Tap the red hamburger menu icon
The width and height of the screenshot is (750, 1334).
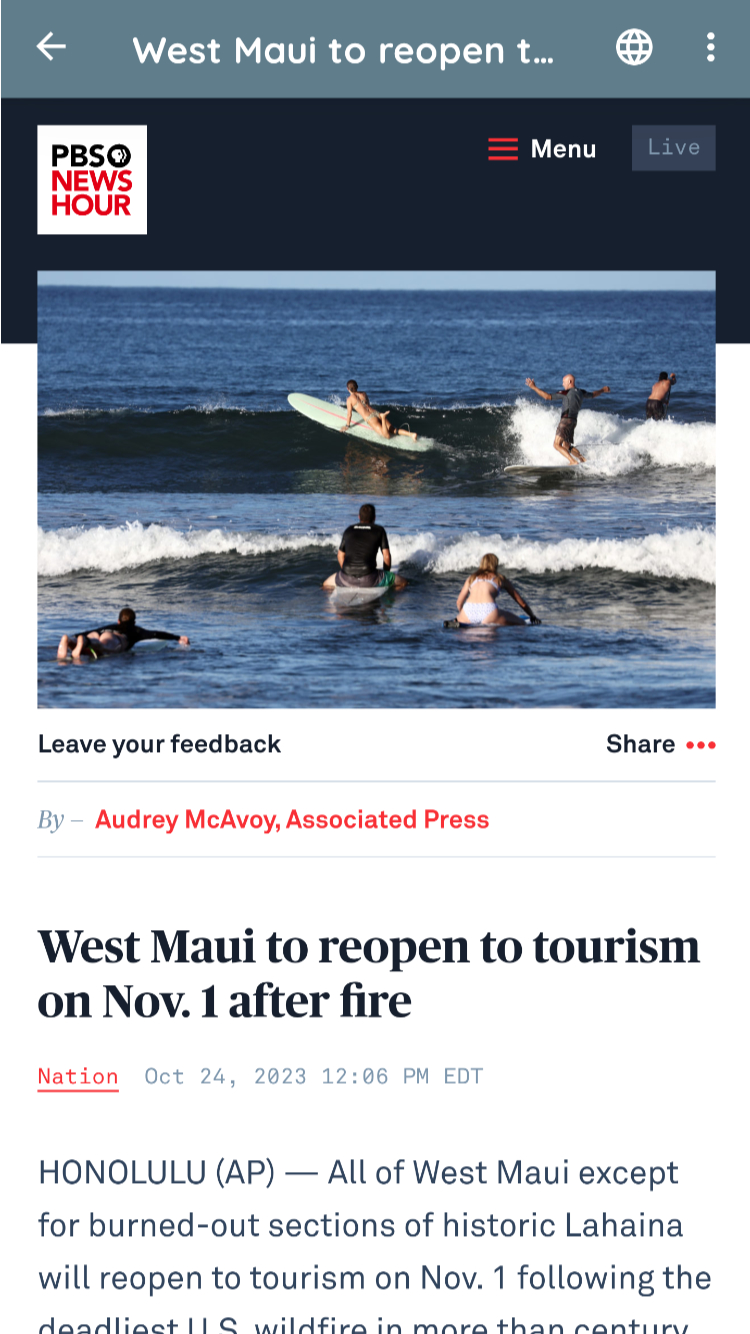point(503,149)
